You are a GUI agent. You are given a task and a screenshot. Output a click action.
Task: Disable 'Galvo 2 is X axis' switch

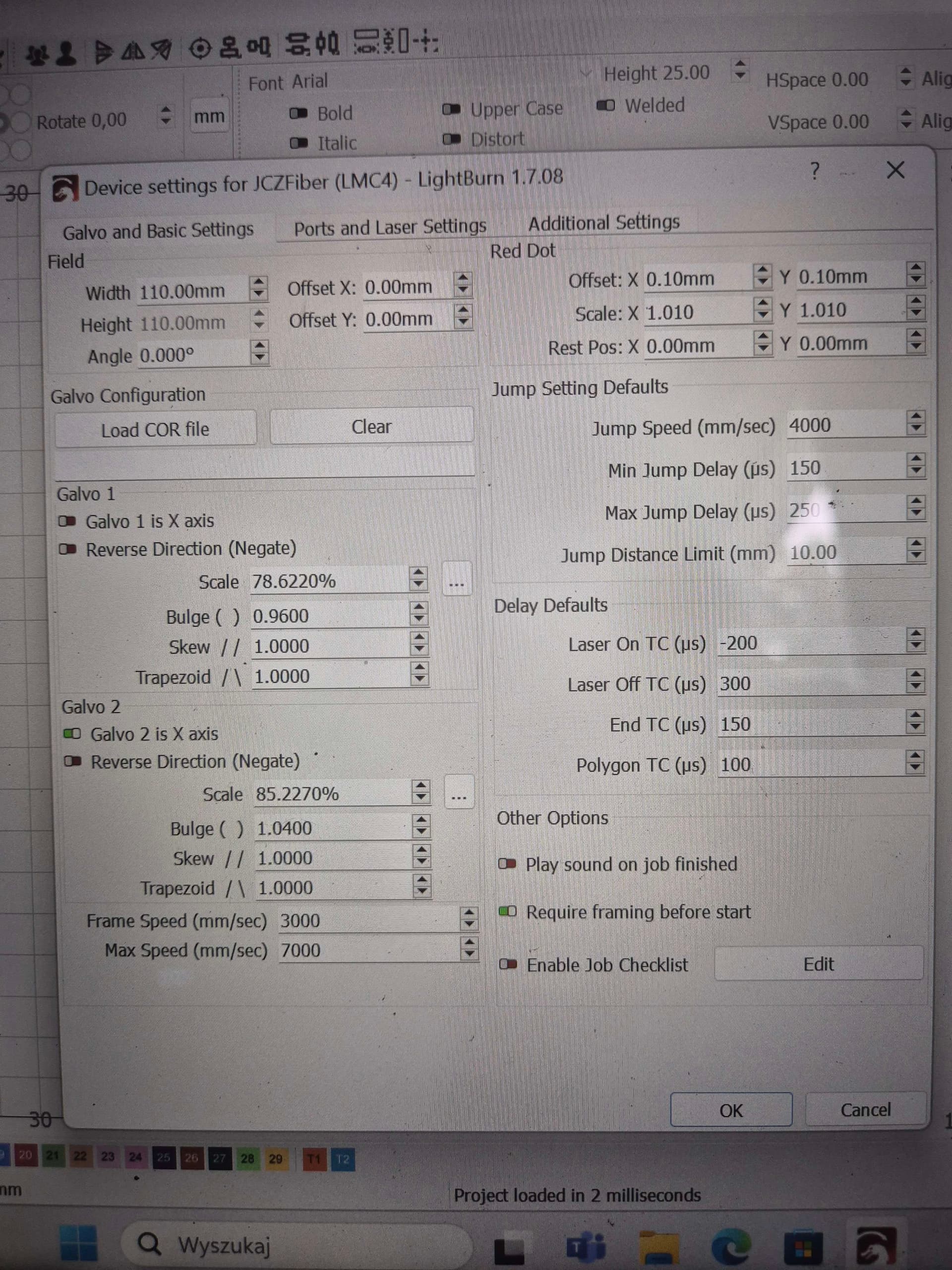pyautogui.click(x=72, y=734)
